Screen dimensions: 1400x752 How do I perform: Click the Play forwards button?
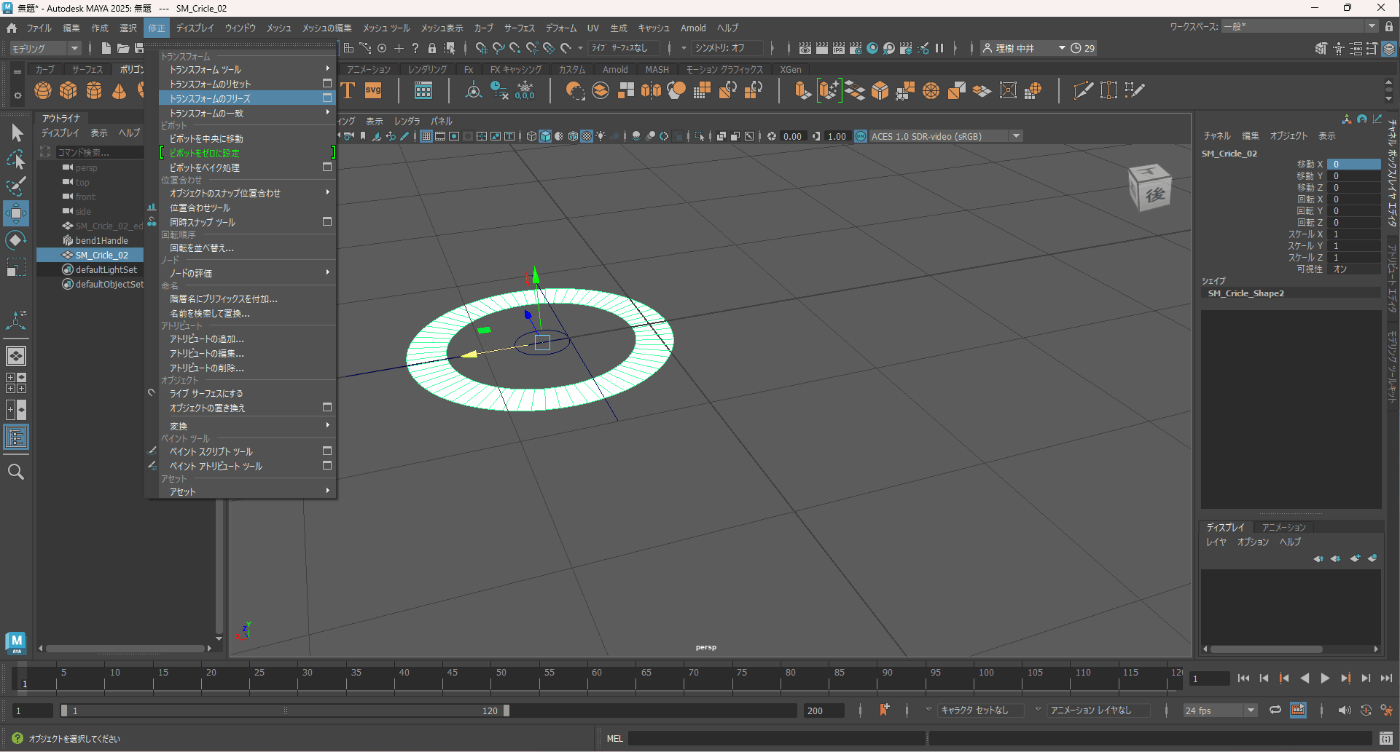tap(1325, 678)
